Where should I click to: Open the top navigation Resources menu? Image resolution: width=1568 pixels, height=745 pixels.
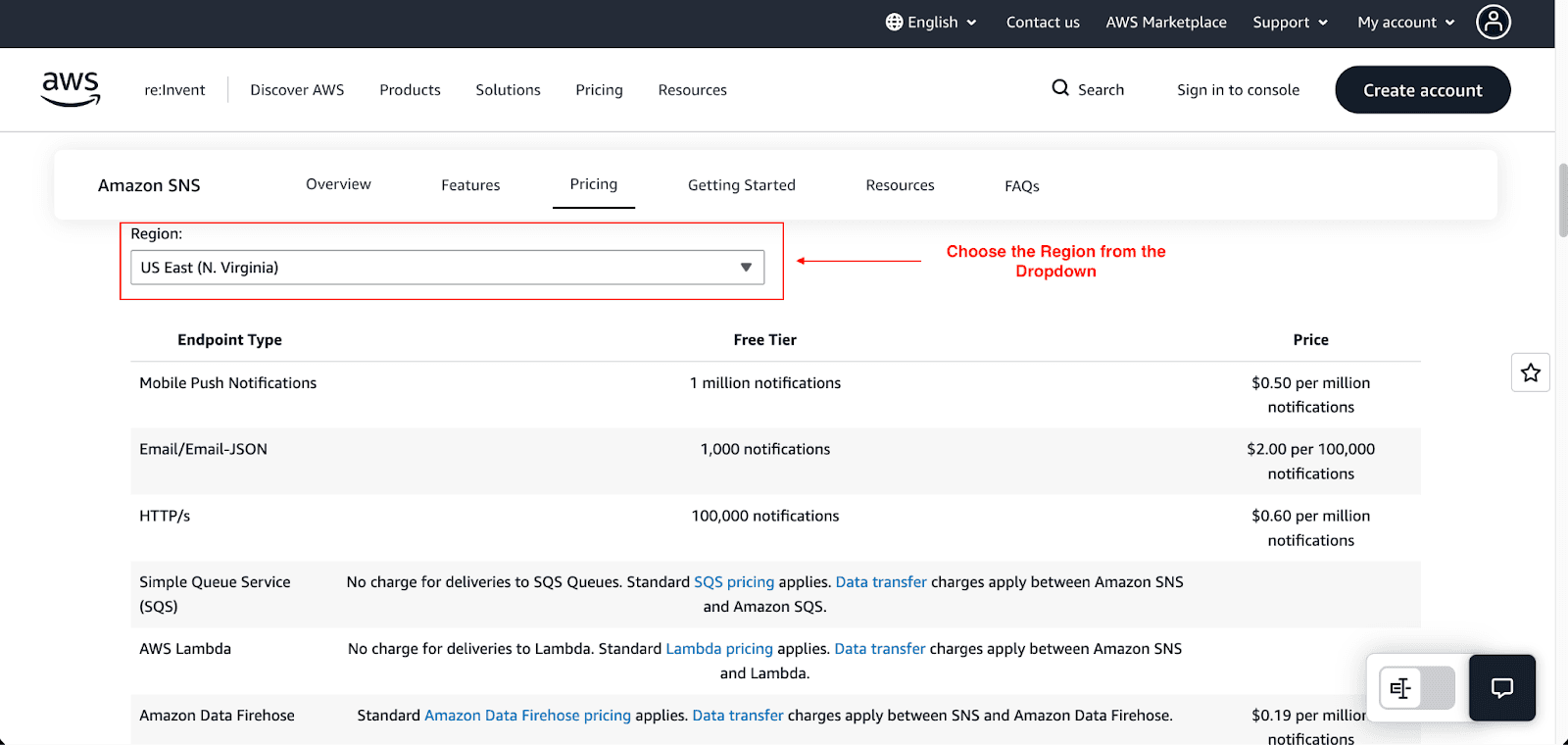[x=692, y=90]
